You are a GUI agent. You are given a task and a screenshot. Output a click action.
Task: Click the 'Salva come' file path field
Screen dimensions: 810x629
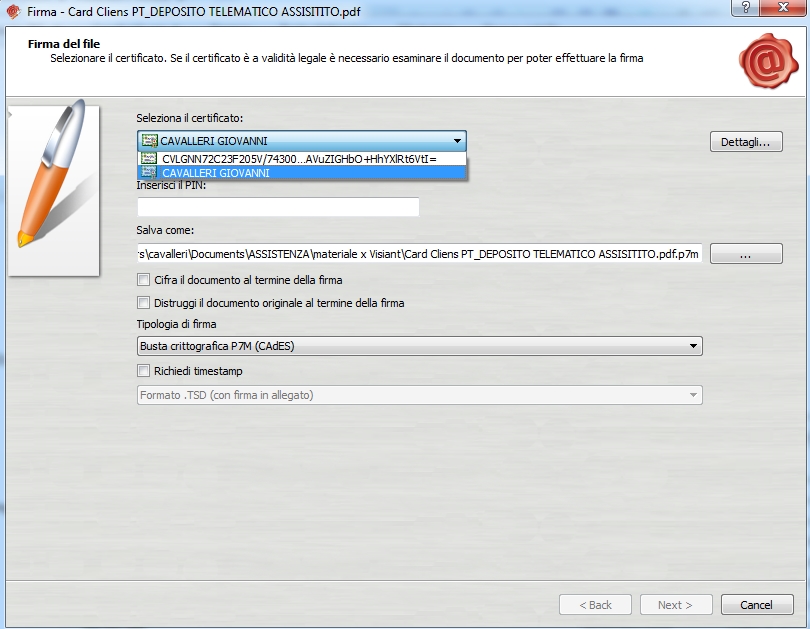420,254
